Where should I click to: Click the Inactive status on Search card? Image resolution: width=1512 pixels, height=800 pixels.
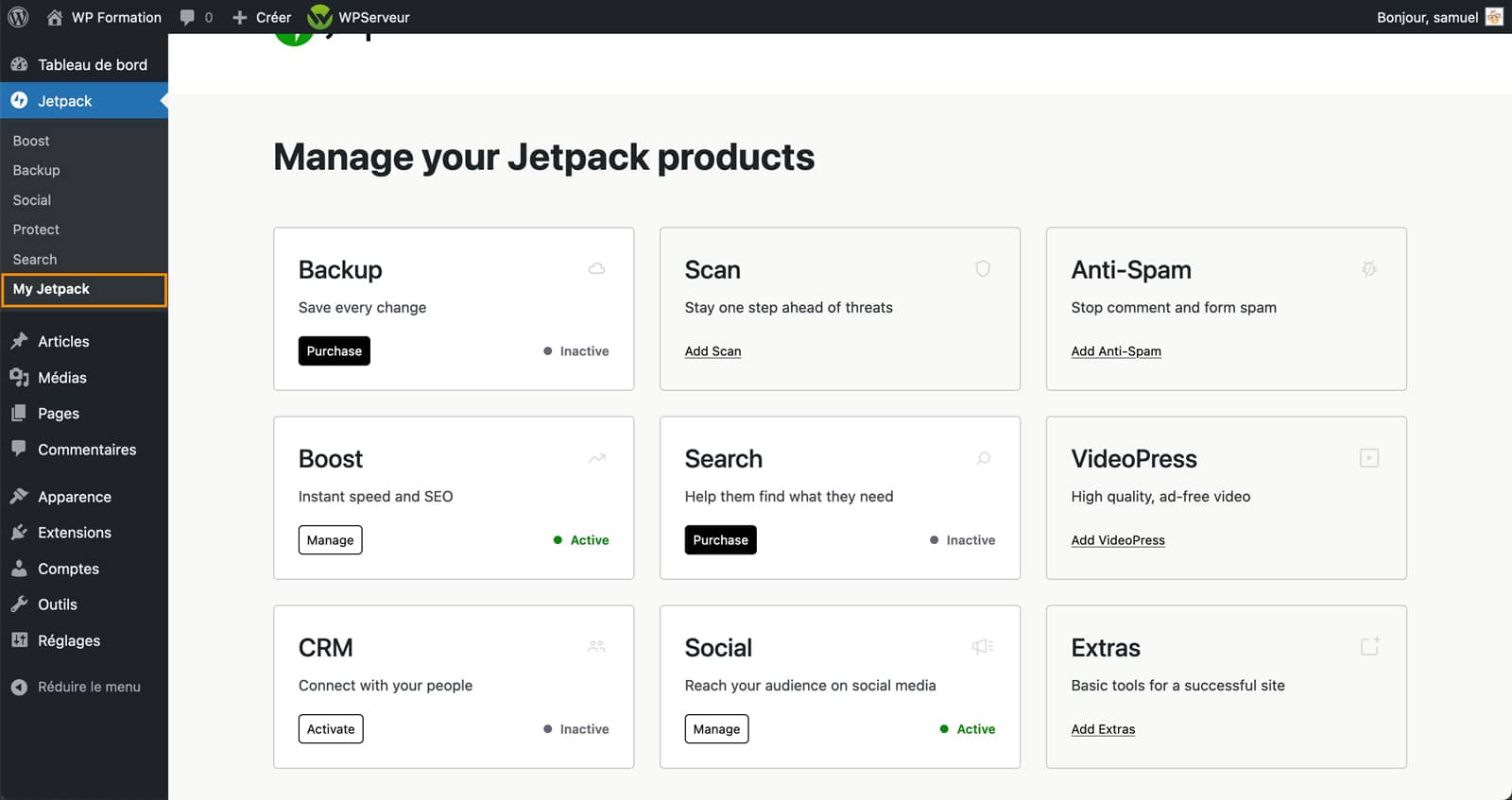[x=963, y=540]
